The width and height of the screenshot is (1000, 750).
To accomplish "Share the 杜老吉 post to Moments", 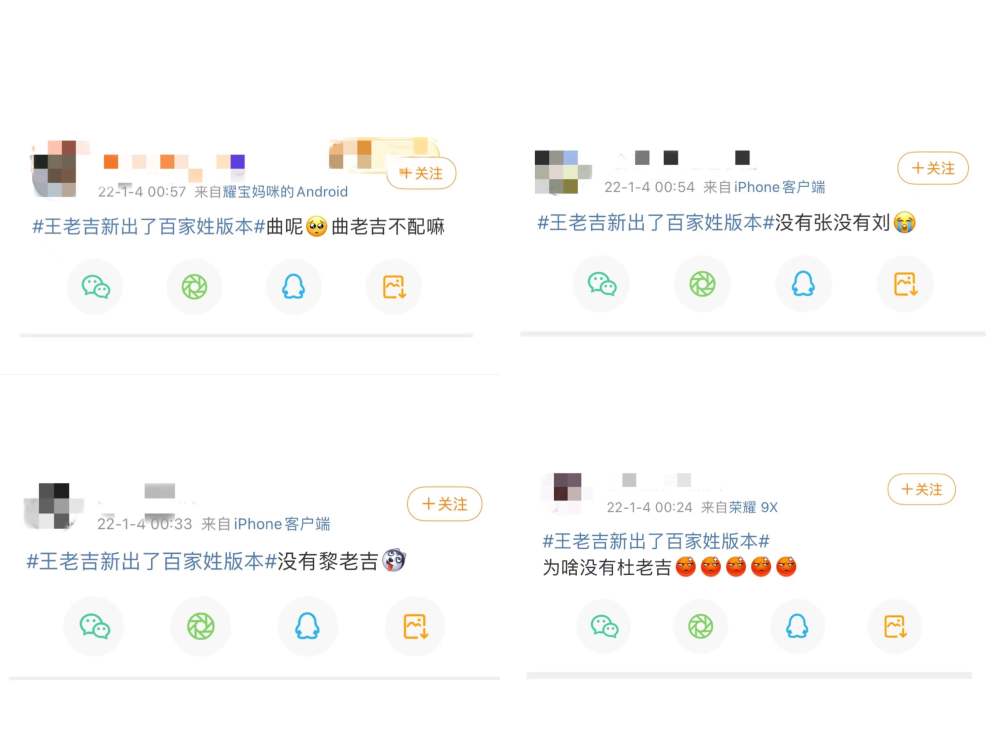I will click(700, 626).
